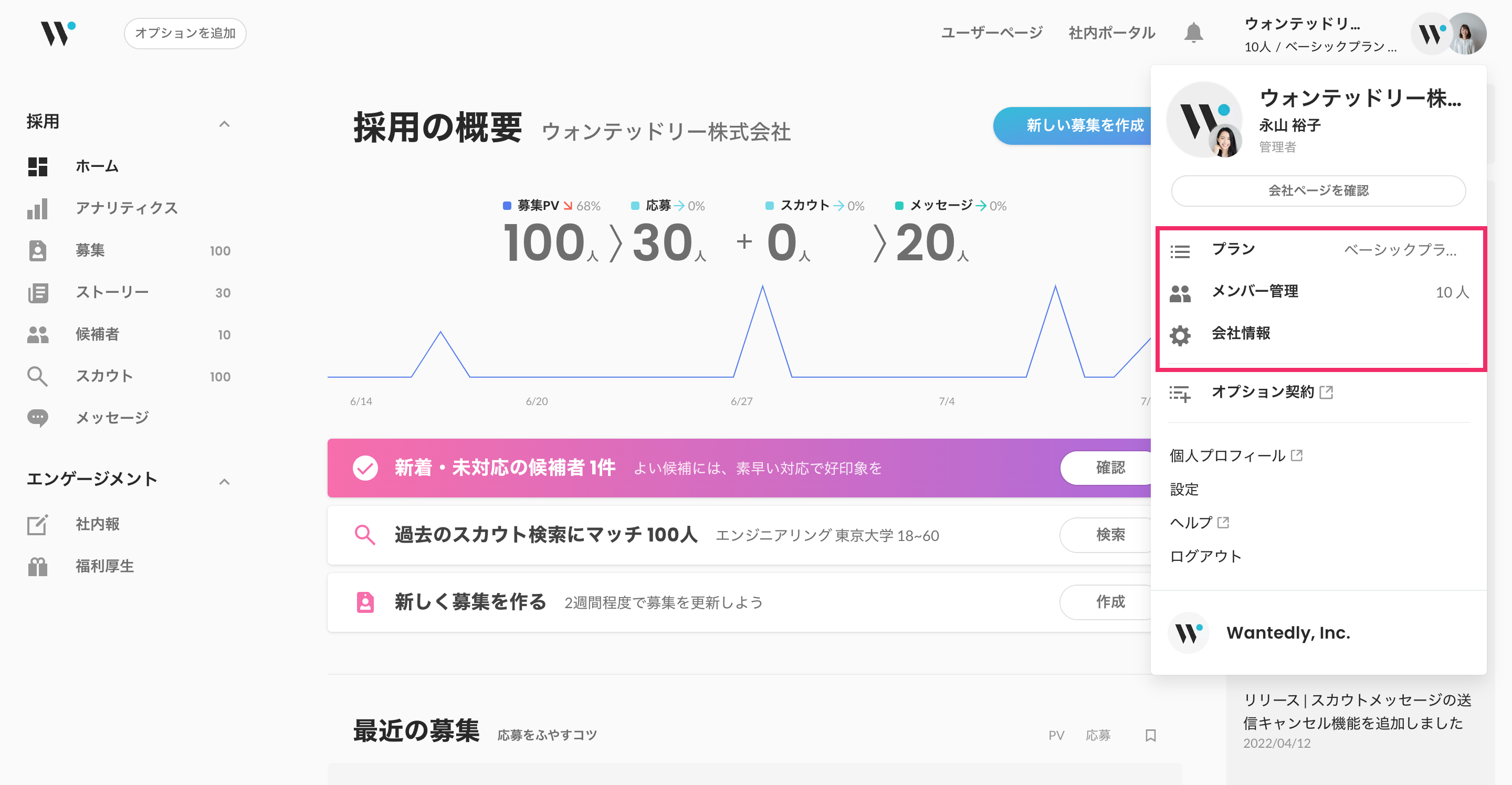Click the Wantedly, Inc. logo in dropdown footer
Image resolution: width=1512 pixels, height=785 pixels.
point(1189,633)
